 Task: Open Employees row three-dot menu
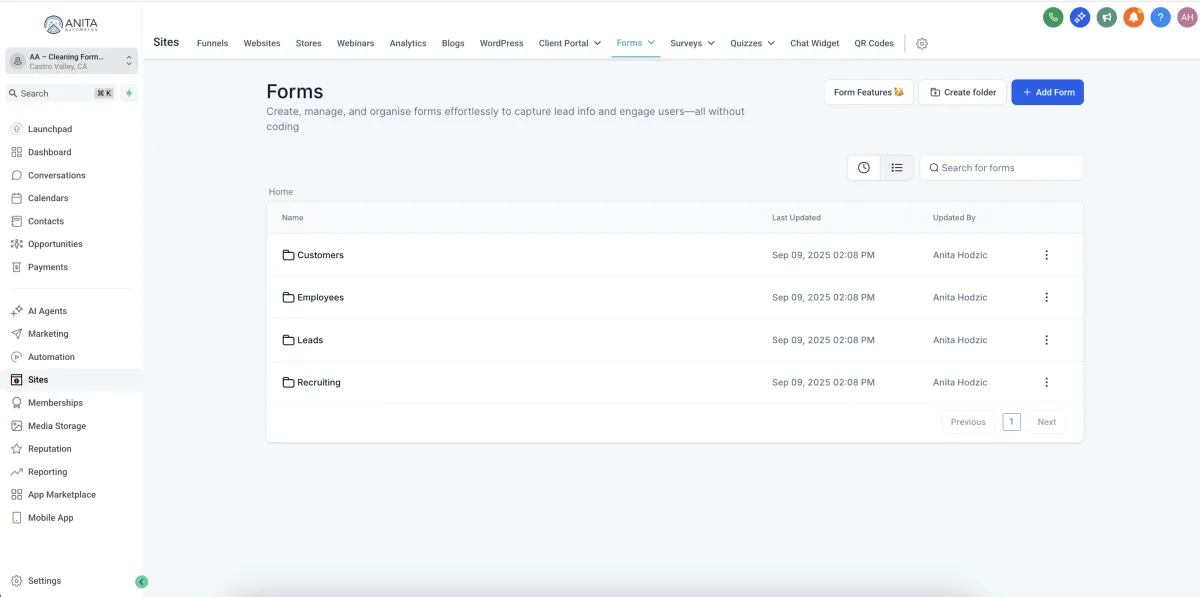(x=1047, y=297)
